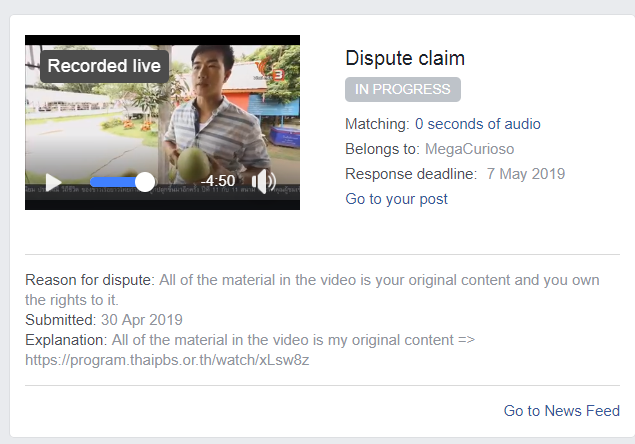Click the Recorded live badge
Image resolution: width=635 pixels, height=444 pixels.
coord(104,66)
